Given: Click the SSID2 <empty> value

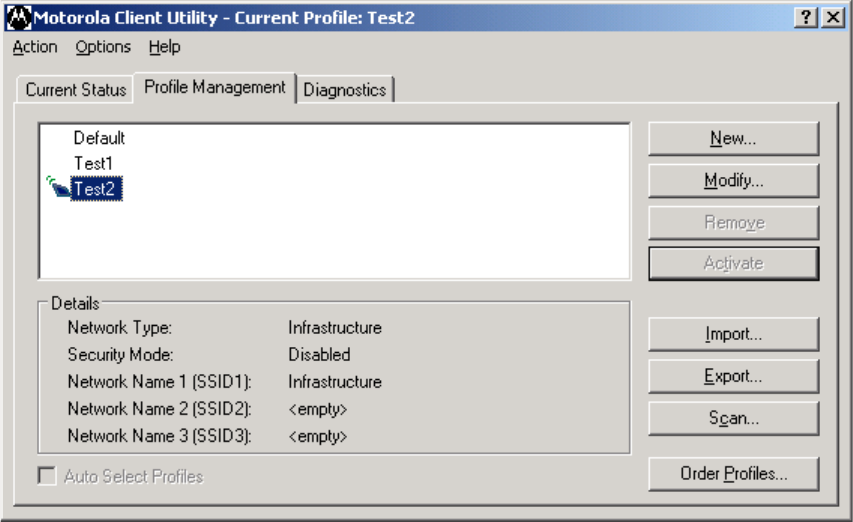Looking at the screenshot, I should tap(318, 409).
